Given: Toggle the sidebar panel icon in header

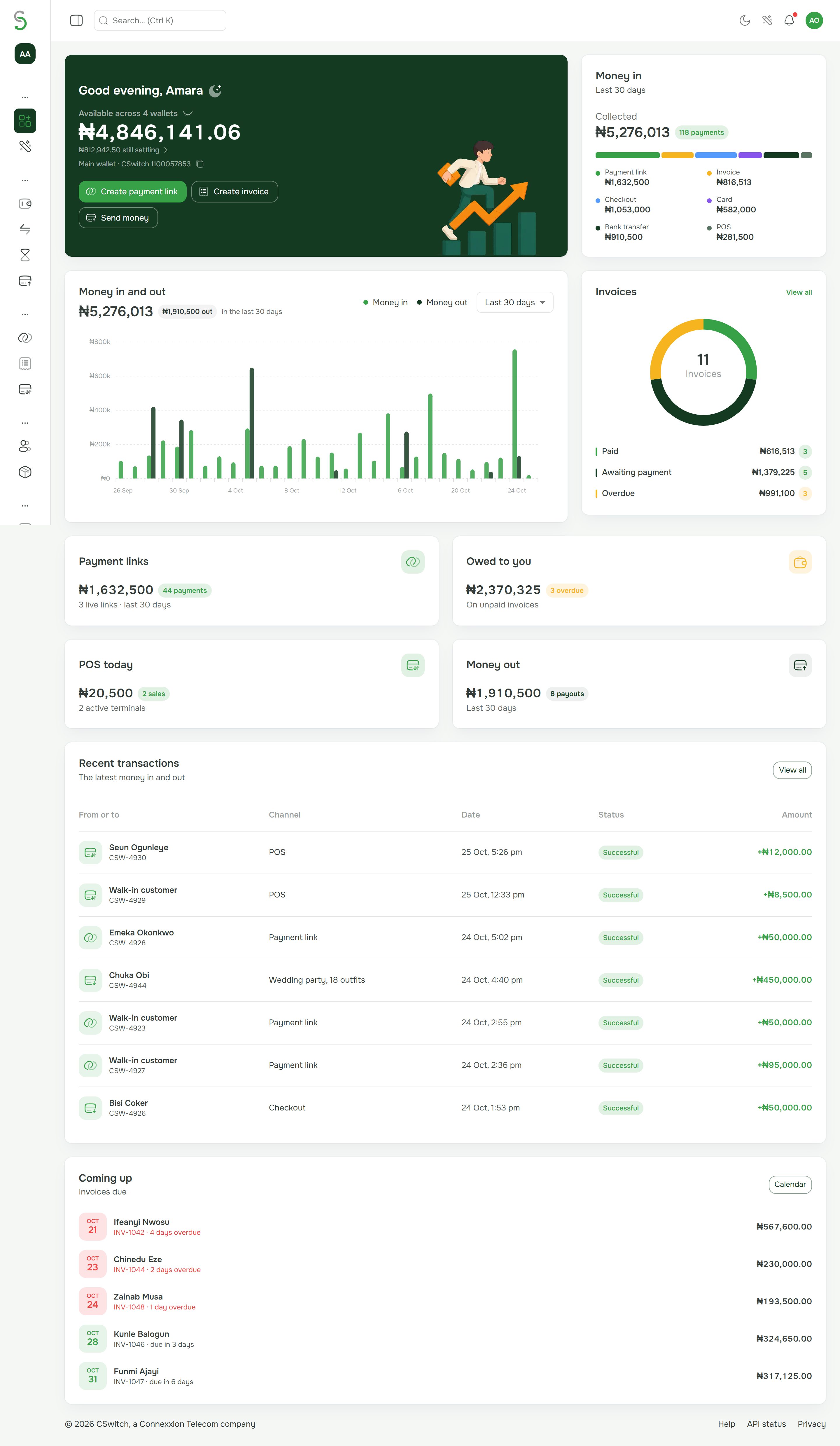Looking at the screenshot, I should tap(76, 21).
